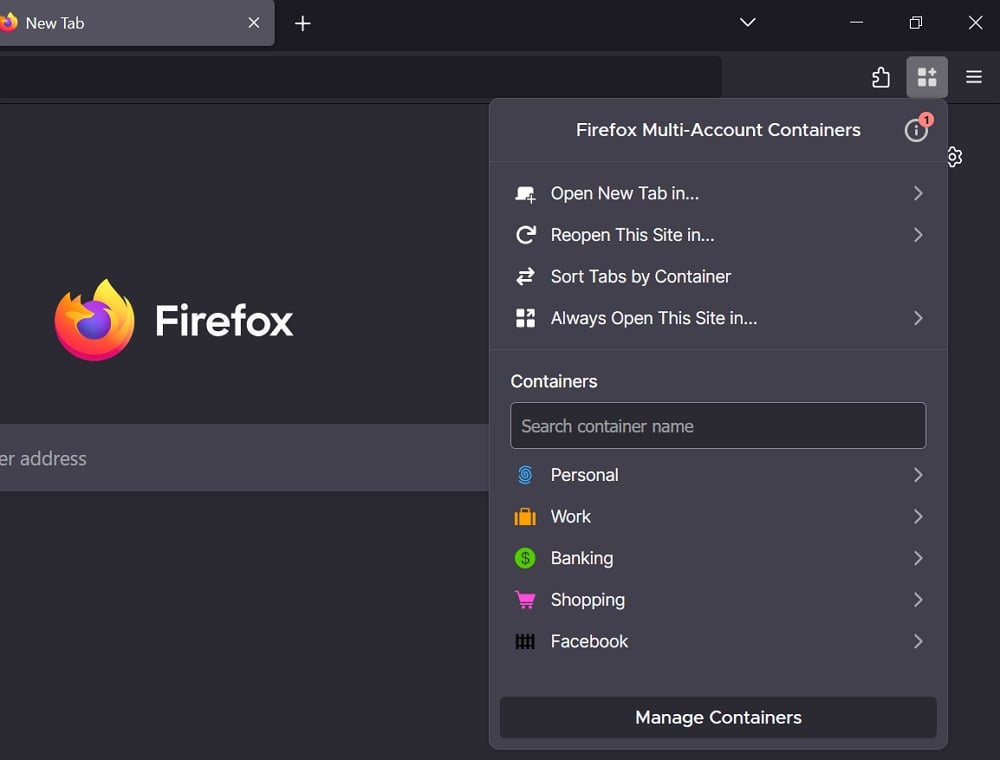This screenshot has height=760, width=1000.
Task: Click the new tab page search address box
Action: tap(244, 458)
